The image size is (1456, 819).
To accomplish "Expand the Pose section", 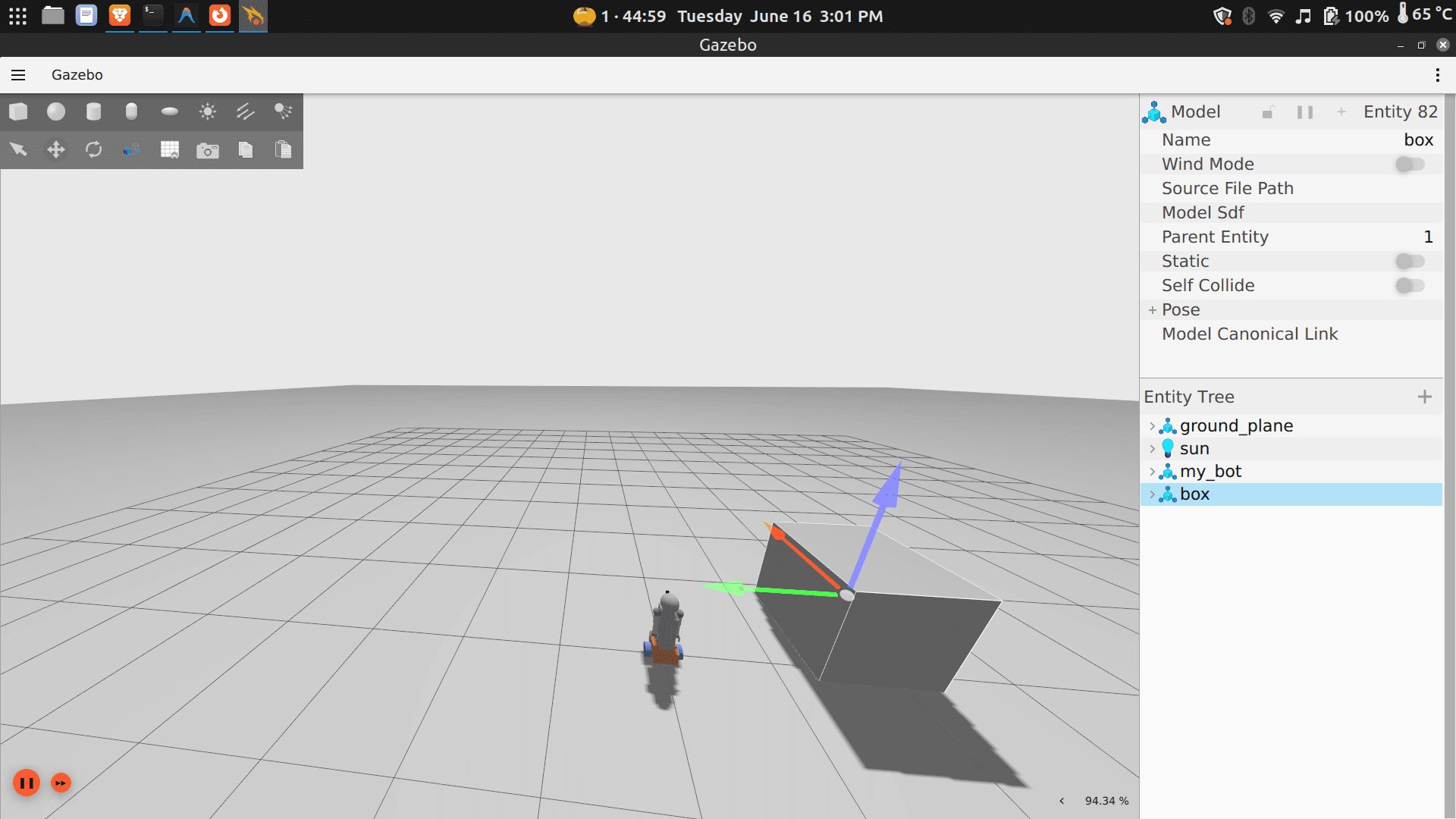I will (x=1153, y=309).
